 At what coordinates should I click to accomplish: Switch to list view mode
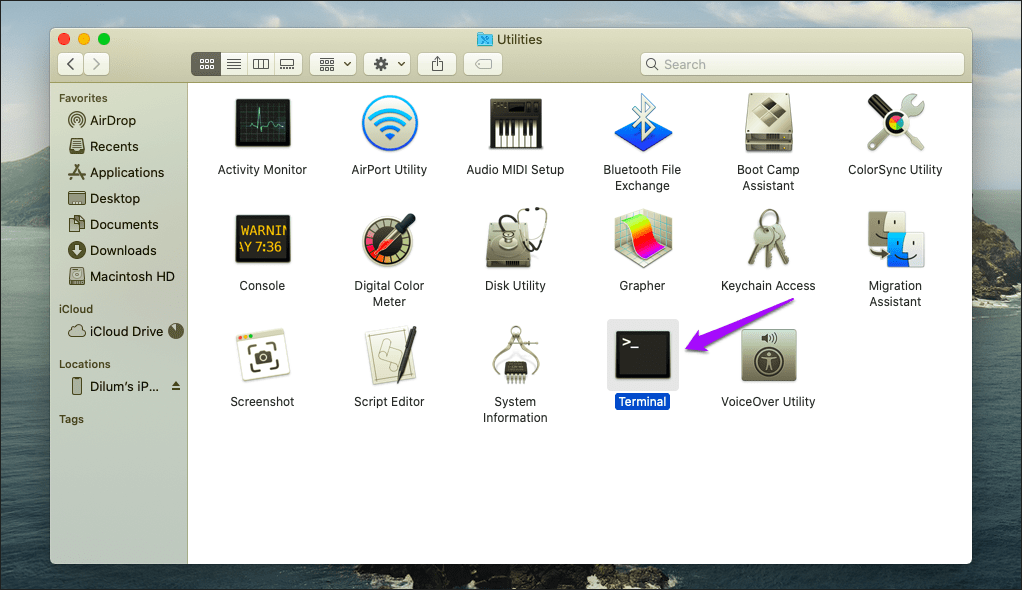pos(233,64)
